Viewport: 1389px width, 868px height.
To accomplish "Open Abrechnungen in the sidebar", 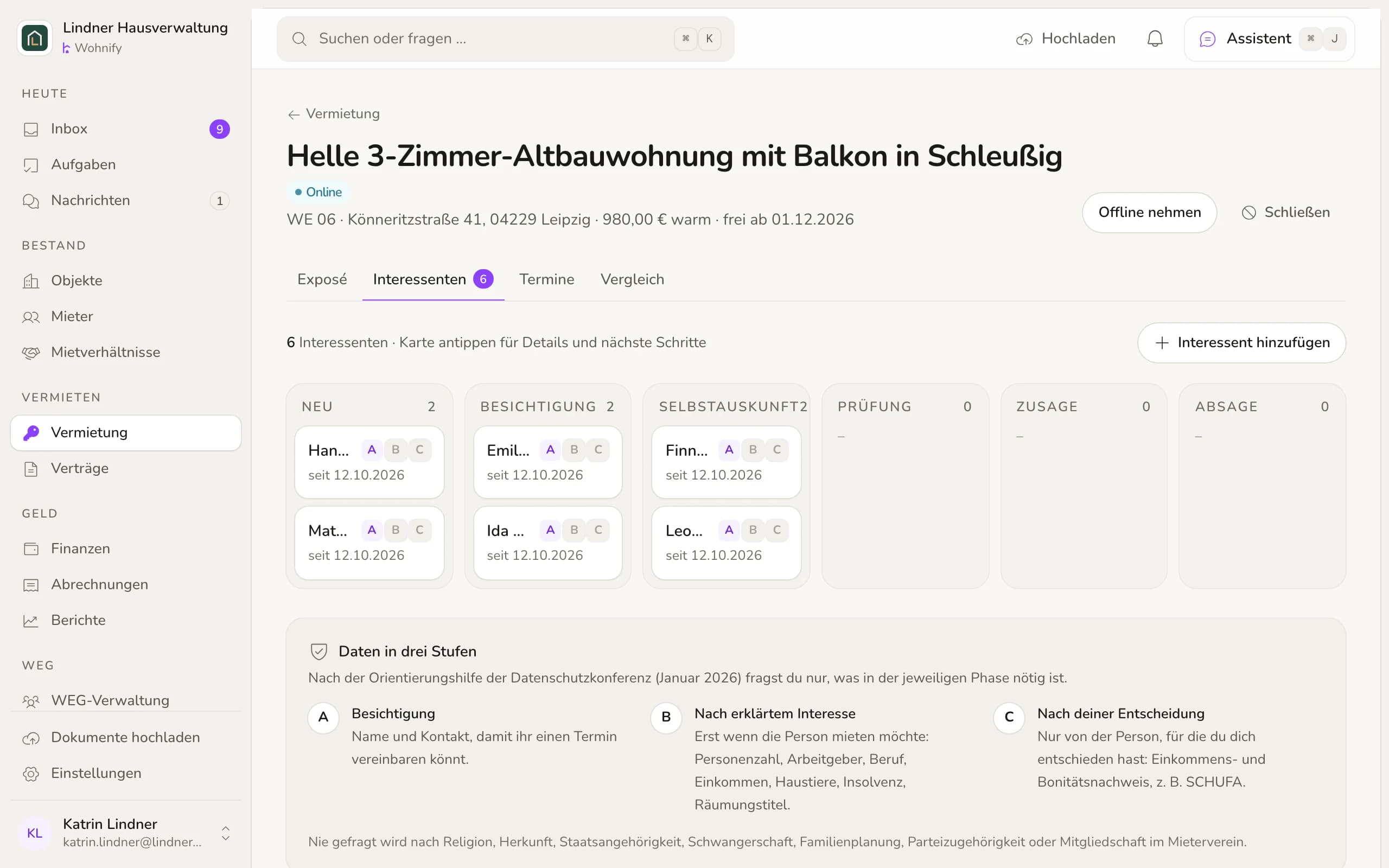I will click(126, 584).
